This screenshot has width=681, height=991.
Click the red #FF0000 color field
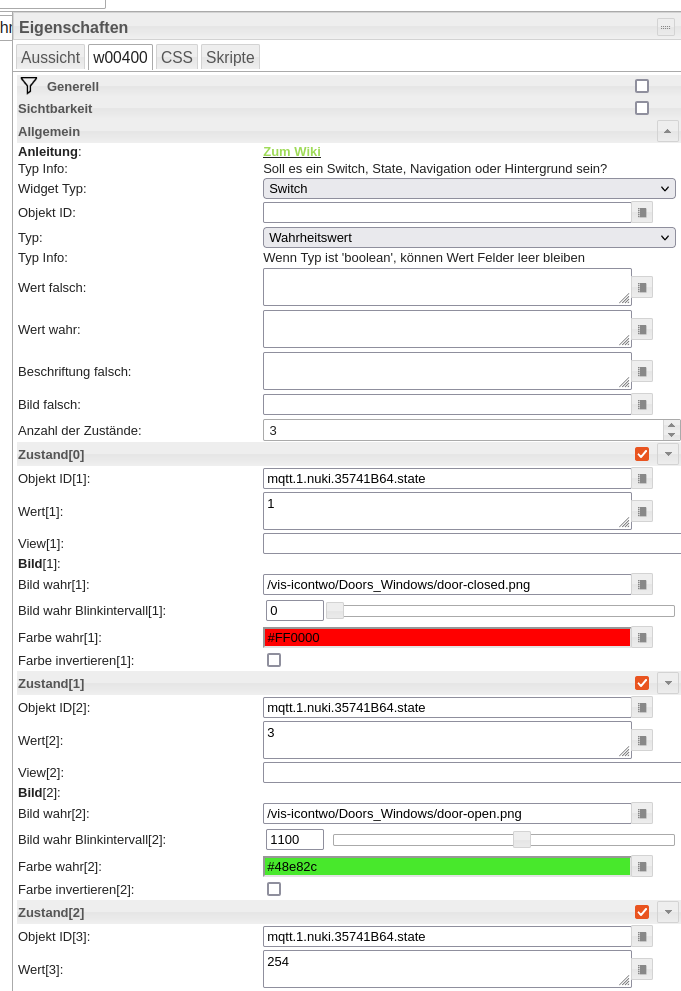click(447, 638)
